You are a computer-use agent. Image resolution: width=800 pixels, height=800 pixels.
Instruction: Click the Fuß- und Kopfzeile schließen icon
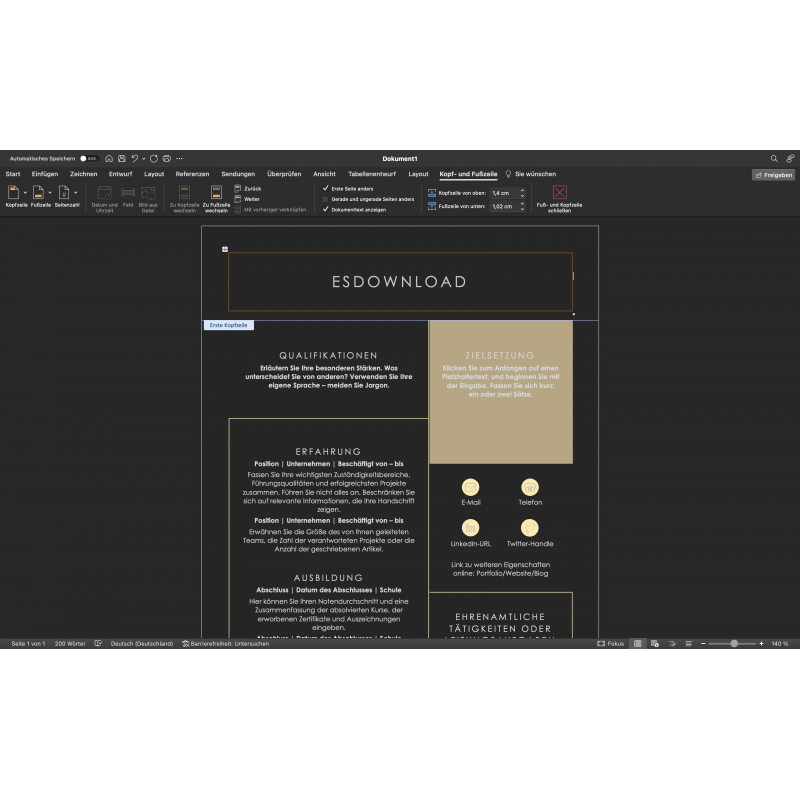559,192
